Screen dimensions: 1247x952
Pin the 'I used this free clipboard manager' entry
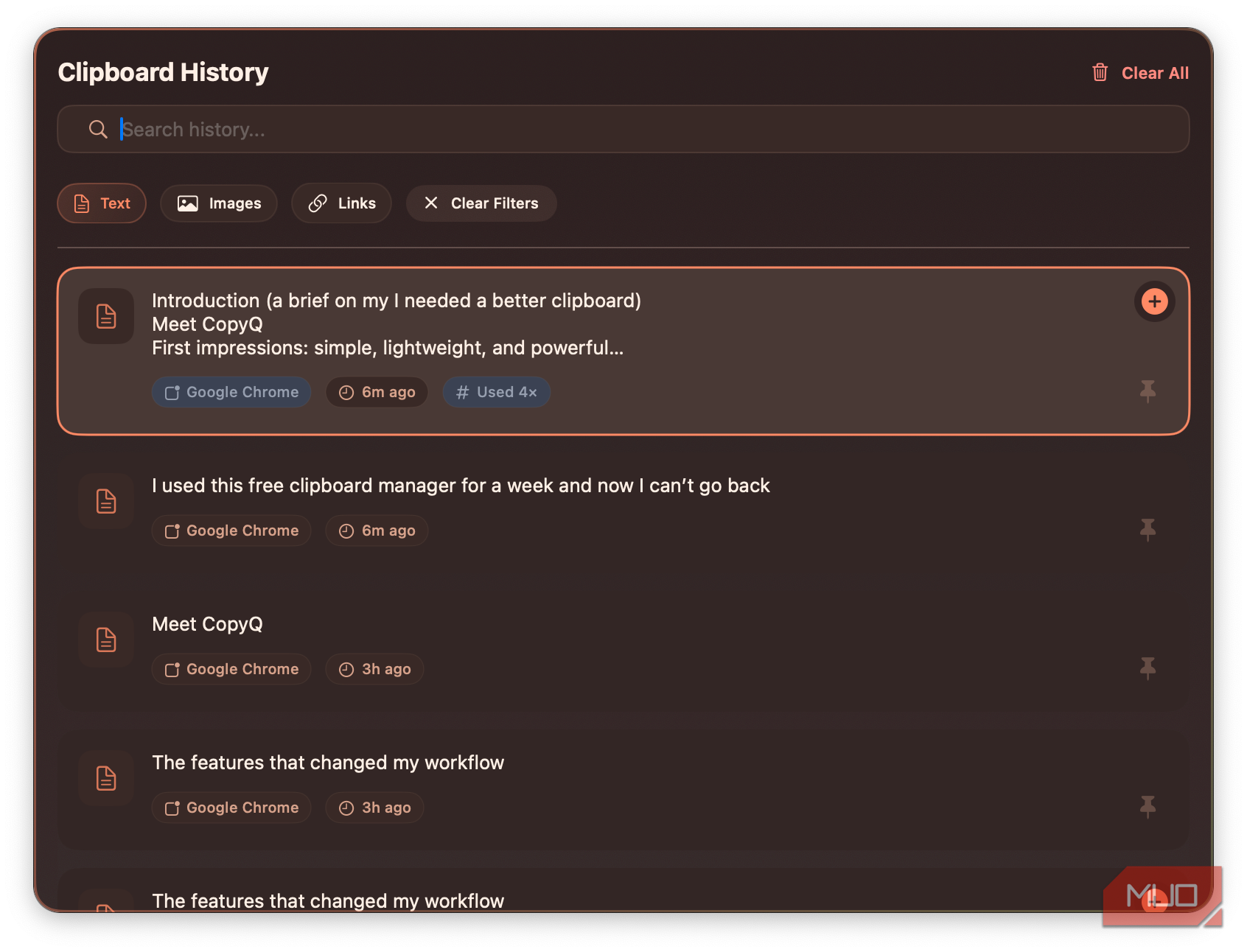[1148, 529]
